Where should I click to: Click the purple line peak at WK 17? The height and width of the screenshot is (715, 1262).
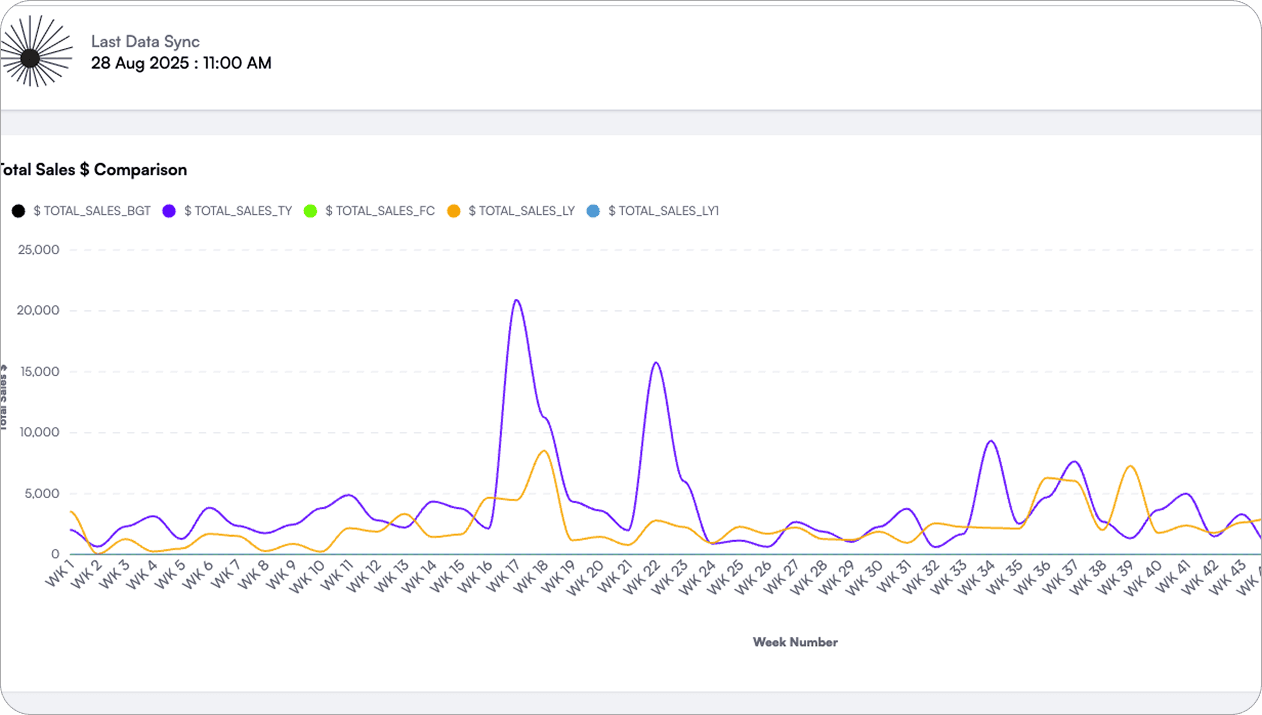pos(516,300)
